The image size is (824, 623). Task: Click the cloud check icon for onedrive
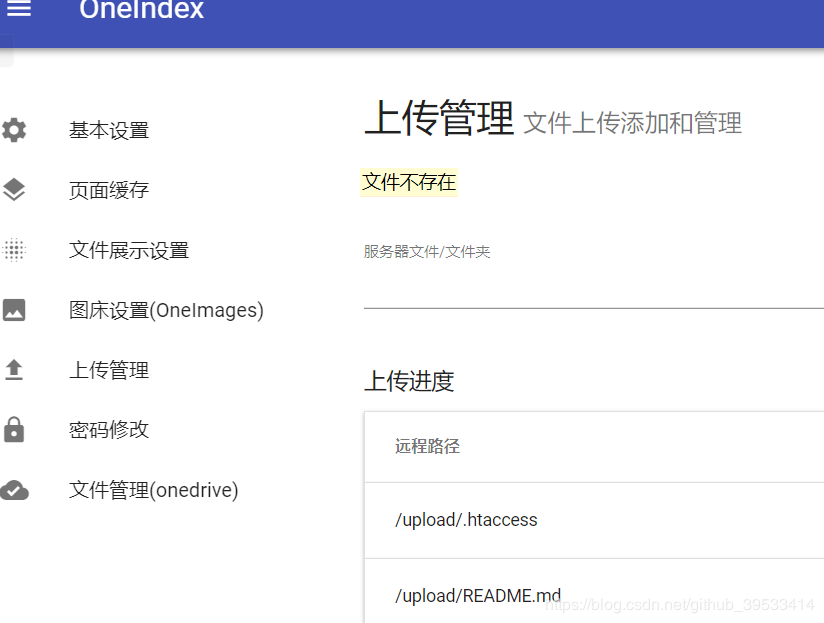(14, 490)
